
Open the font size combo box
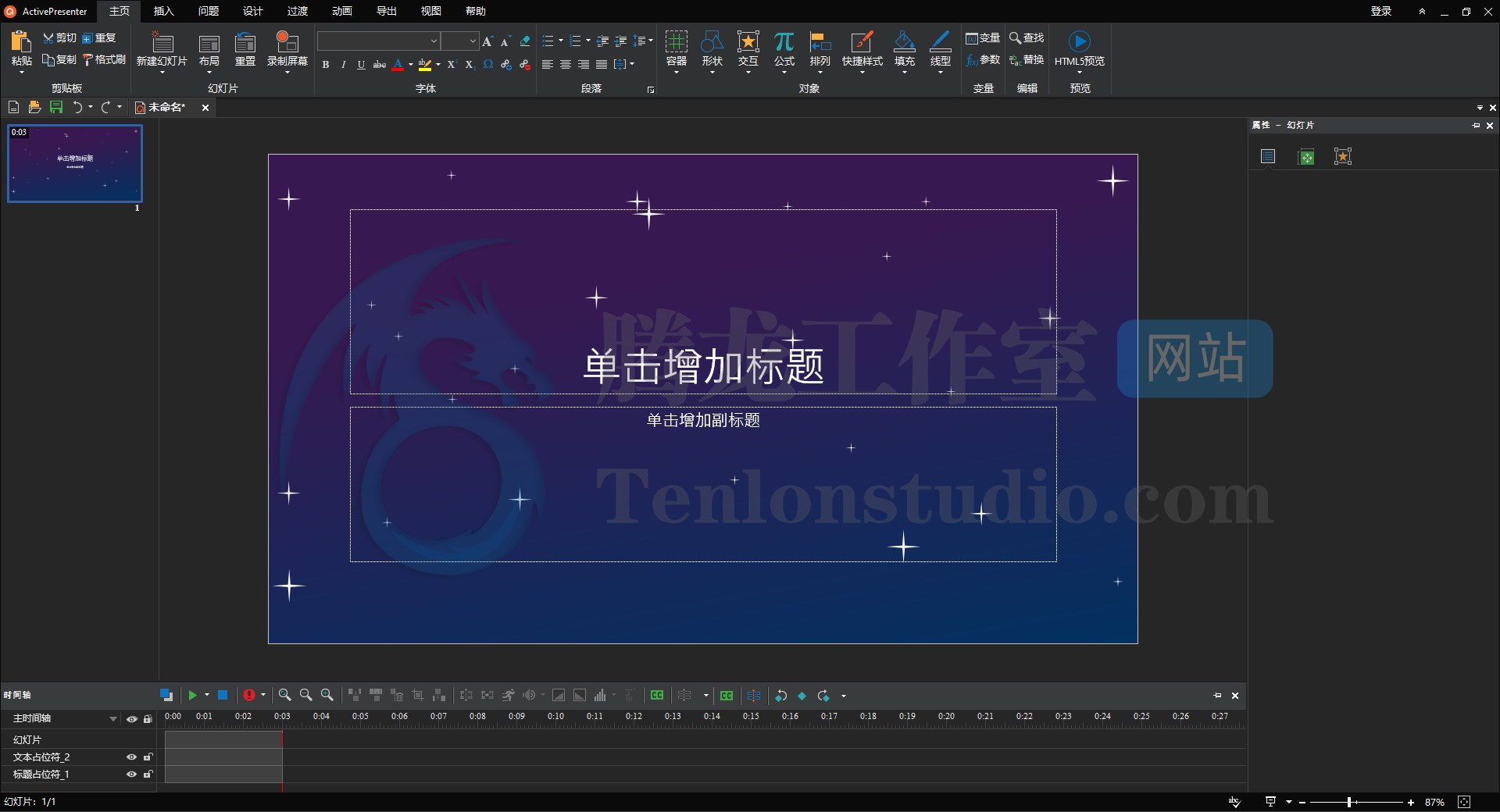click(x=459, y=41)
